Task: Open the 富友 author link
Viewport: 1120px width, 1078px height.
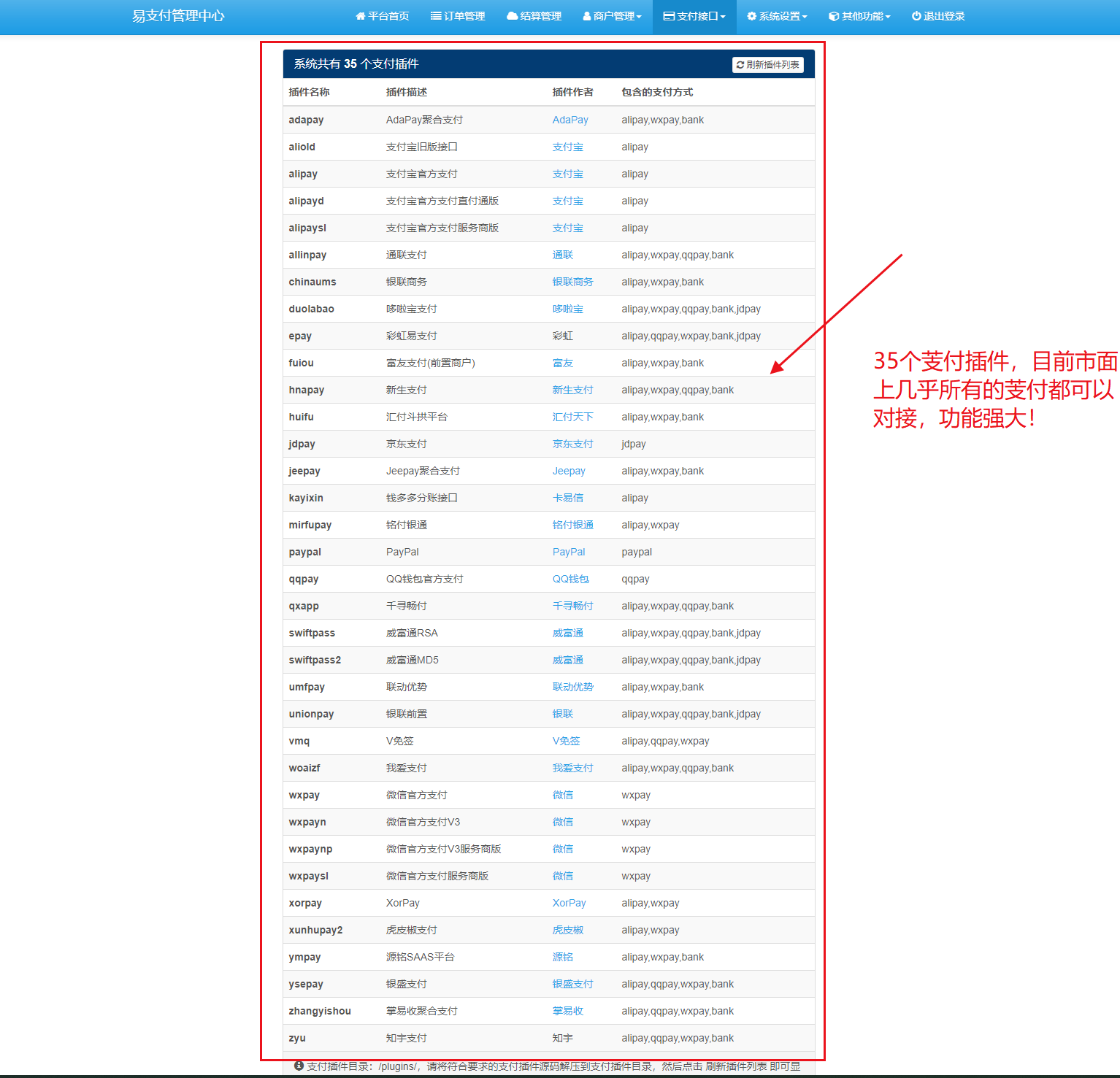Action: pos(563,363)
